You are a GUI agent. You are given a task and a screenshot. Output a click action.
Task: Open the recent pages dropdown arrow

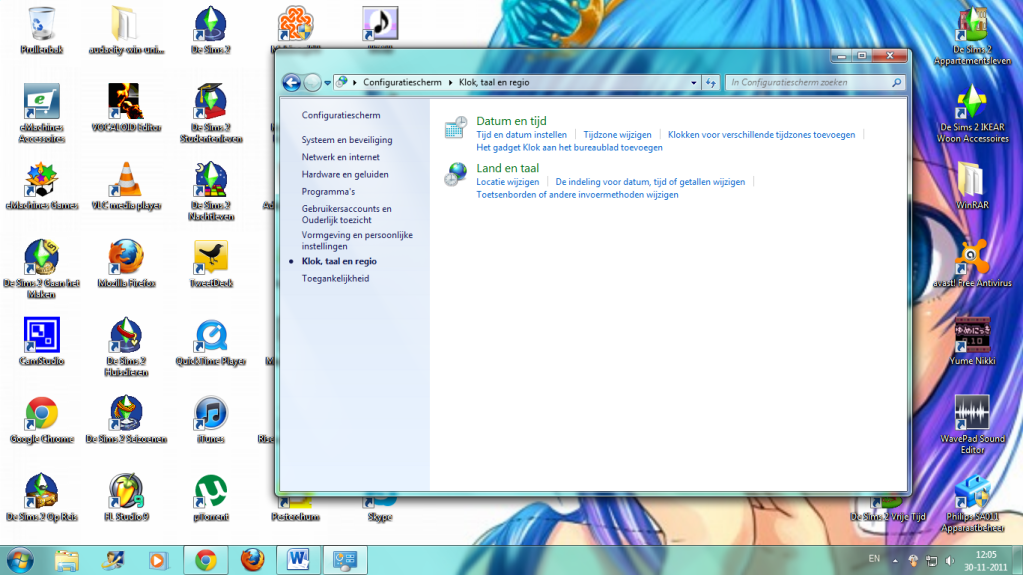[327, 83]
